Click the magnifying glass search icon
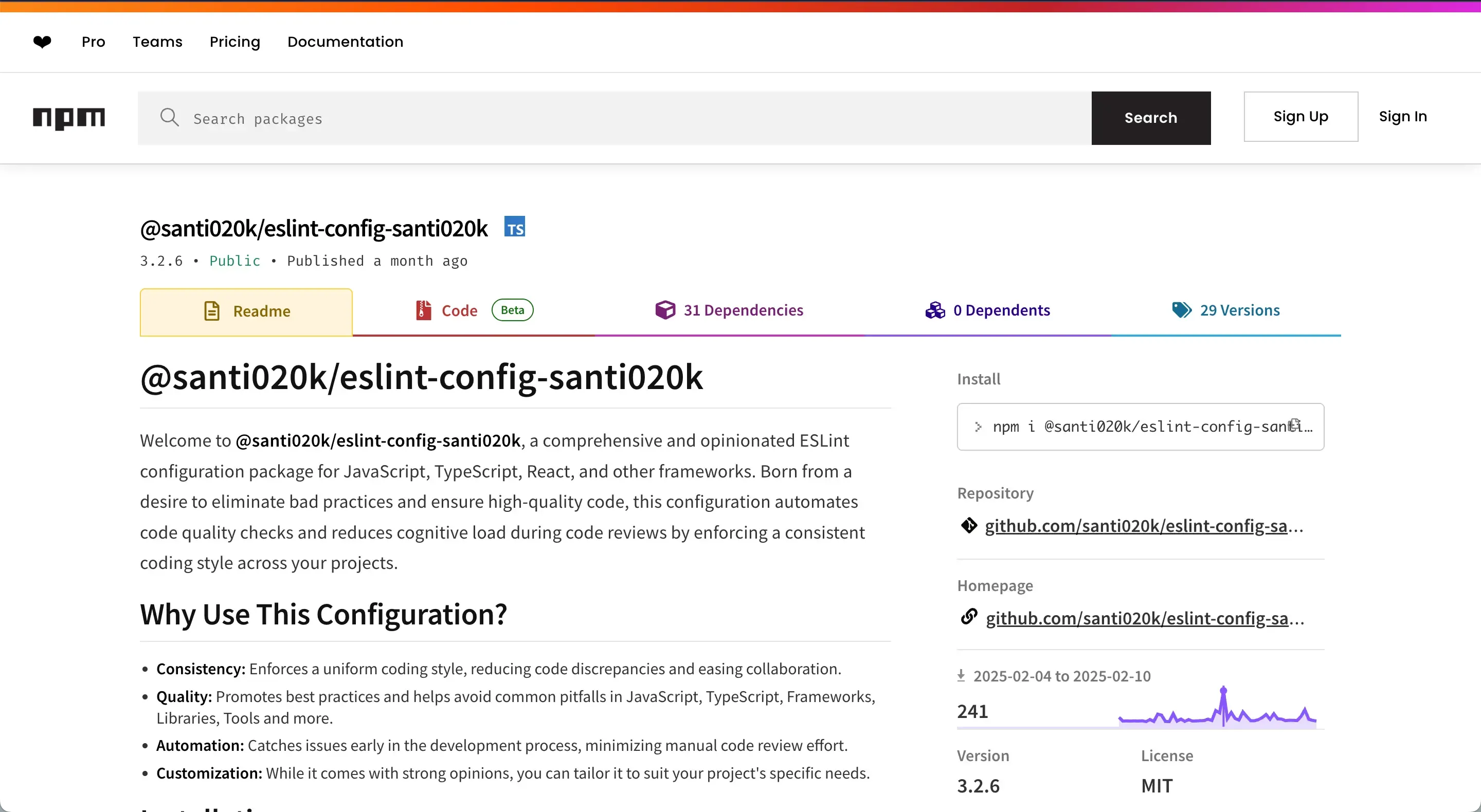Screen dimensions: 1481x812 point(169,117)
